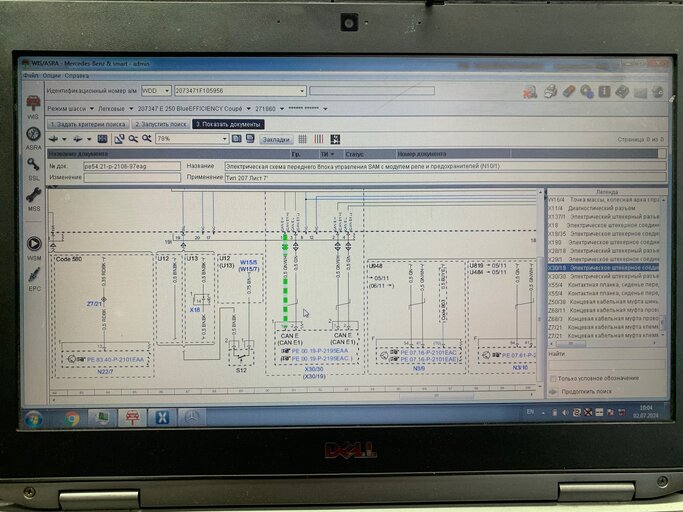This screenshot has height=512, width=683.
Task: Open the WIS module in the sidebar
Action: pos(33,107)
